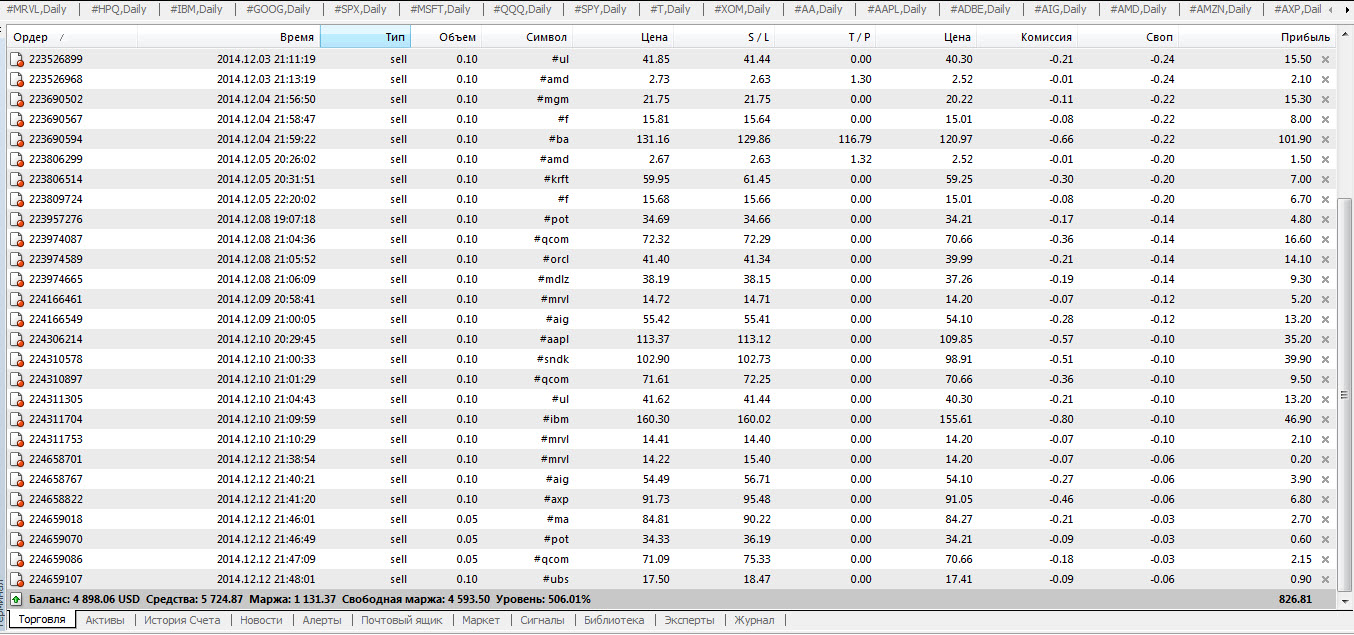Click the green balance icon in summary row
This screenshot has height=635, width=1354.
[x=16, y=599]
